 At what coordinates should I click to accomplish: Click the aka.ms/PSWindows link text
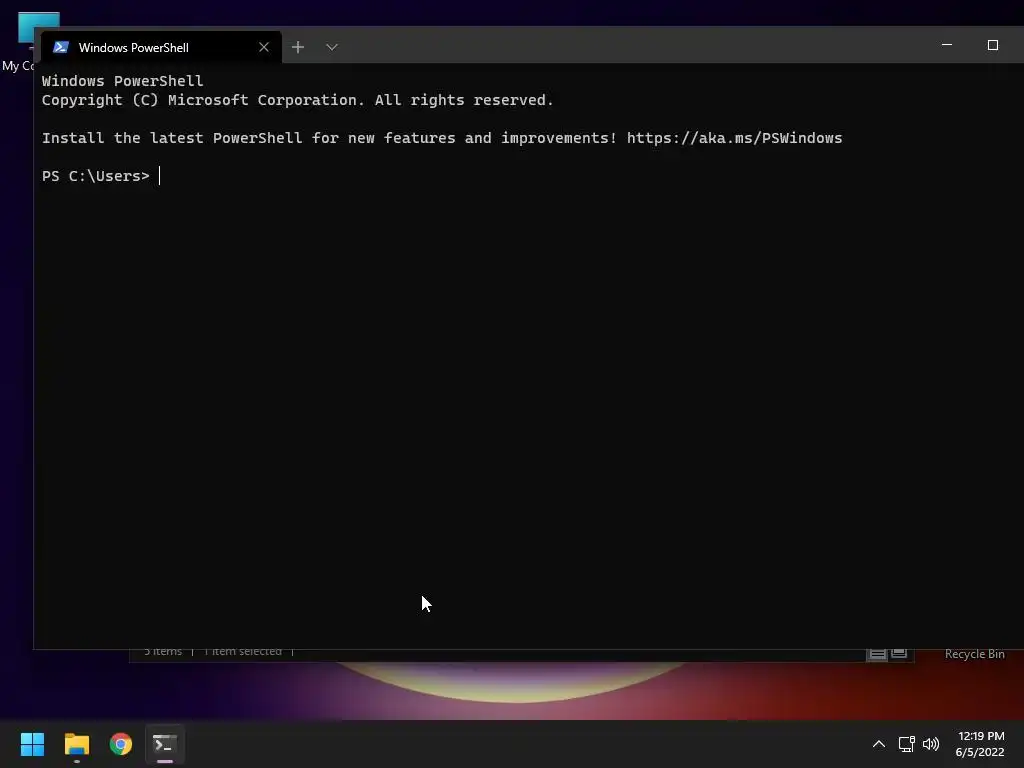[735, 138]
